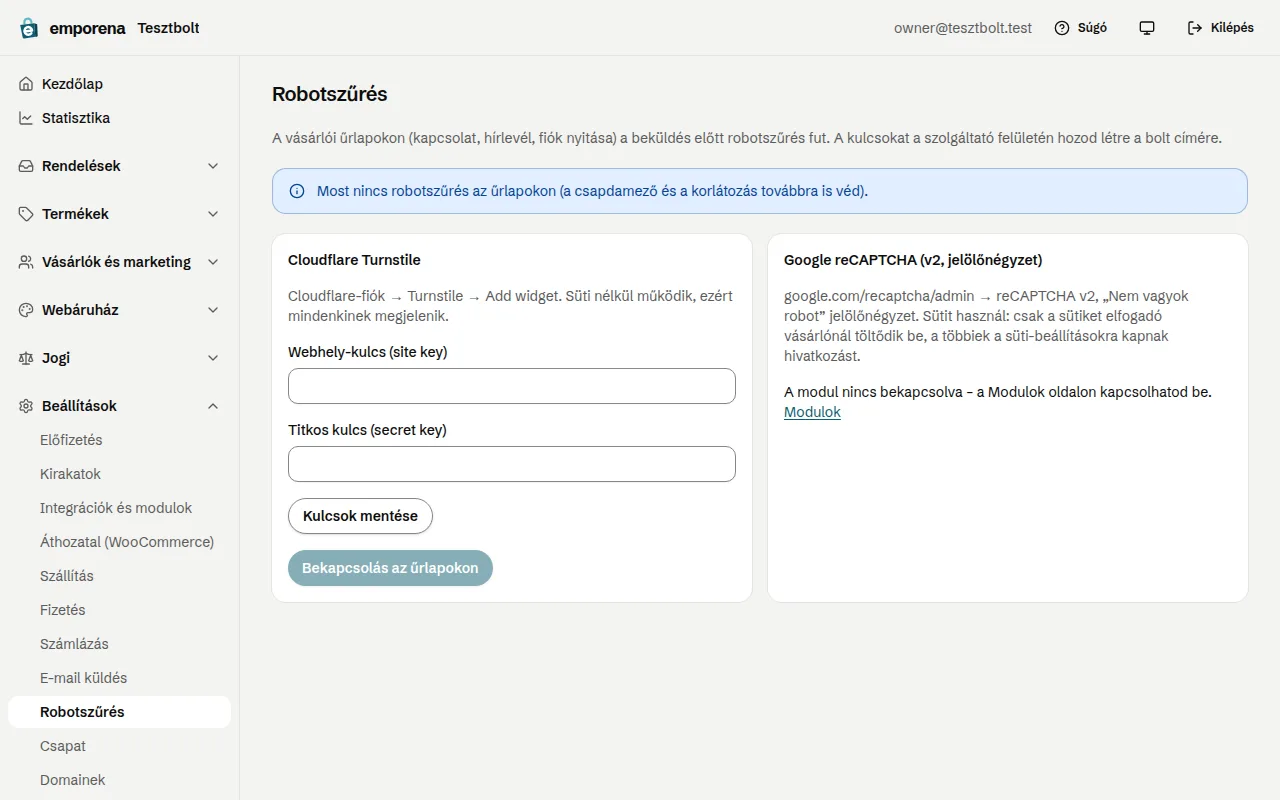Screen dimensions: 1280x800
Task: Click the Kezdőlap home icon
Action: coord(26,84)
